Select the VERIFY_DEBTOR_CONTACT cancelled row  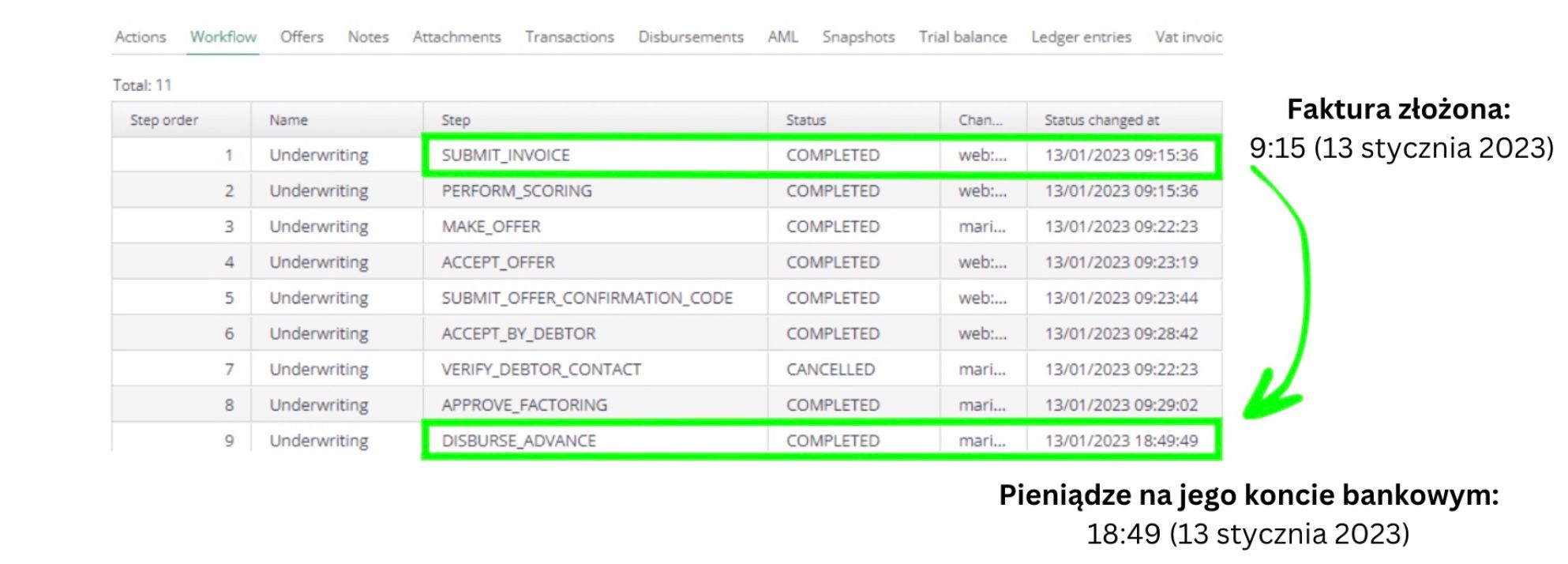click(x=541, y=370)
